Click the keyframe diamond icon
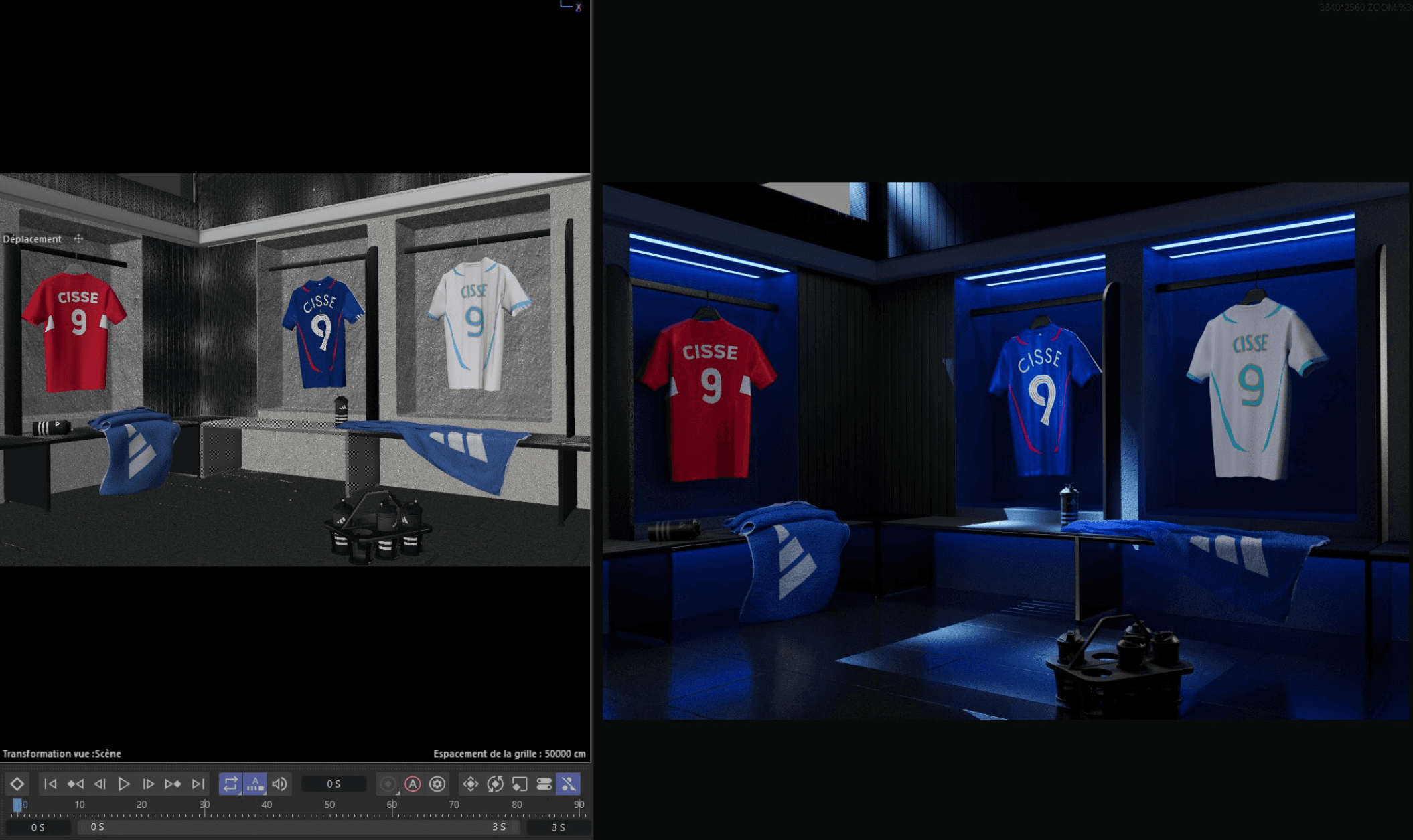This screenshot has width=1413, height=840. [17, 784]
